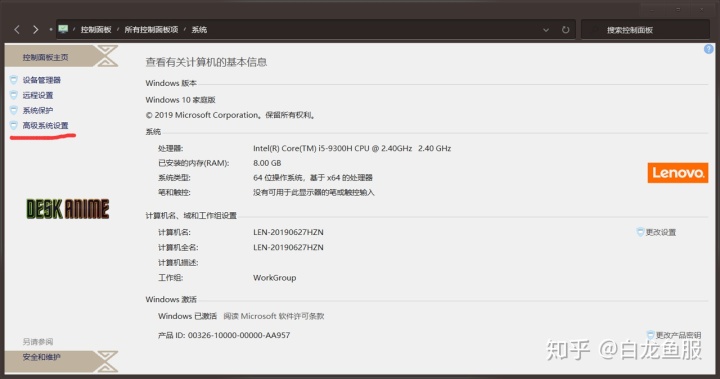Click the 8.00 GB RAM value
The width and height of the screenshot is (720, 379).
pyautogui.click(x=267, y=163)
